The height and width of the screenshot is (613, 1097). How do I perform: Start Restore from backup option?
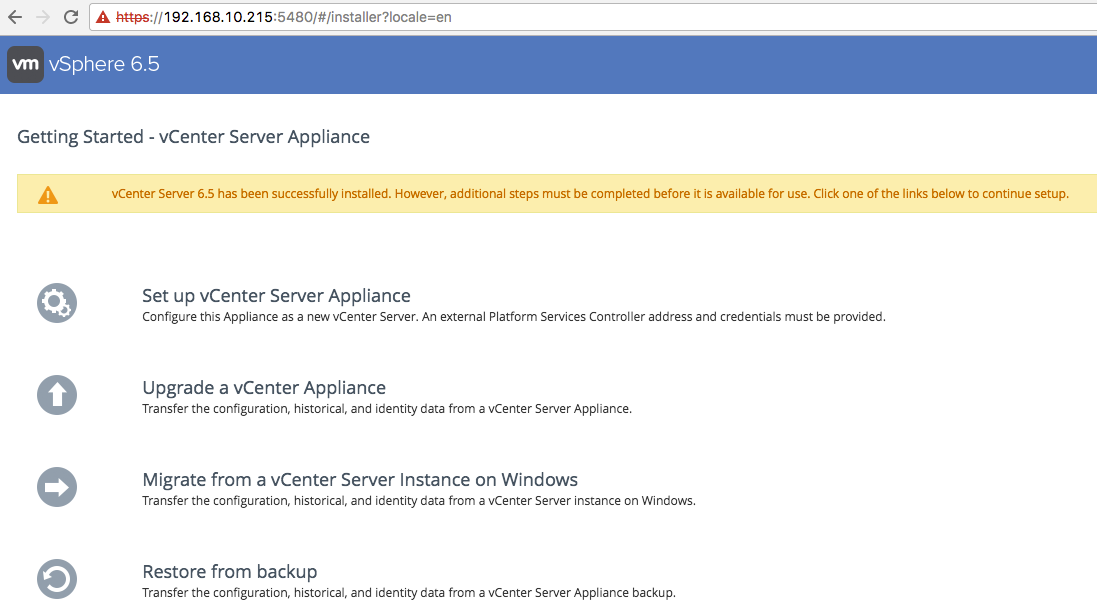point(230,572)
